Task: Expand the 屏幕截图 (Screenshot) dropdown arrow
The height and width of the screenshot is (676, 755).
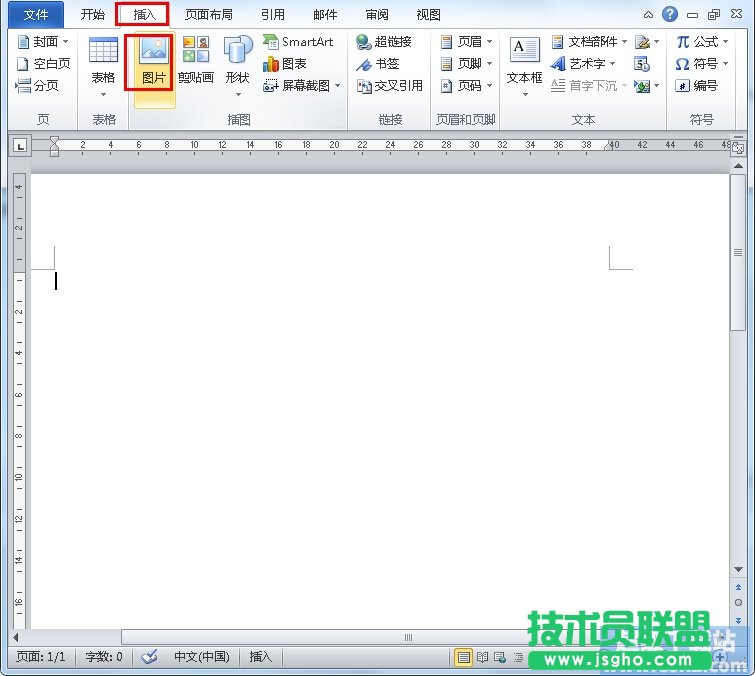Action: point(338,86)
